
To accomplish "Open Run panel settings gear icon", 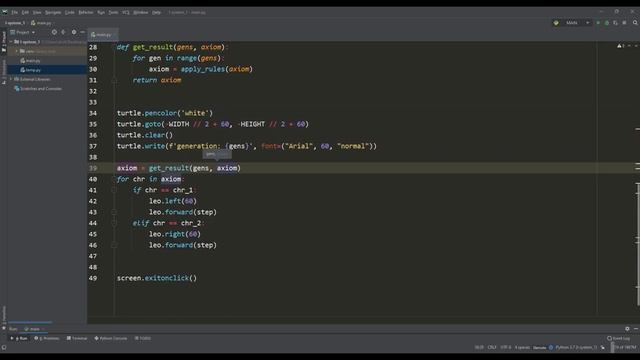I will tap(627, 329).
